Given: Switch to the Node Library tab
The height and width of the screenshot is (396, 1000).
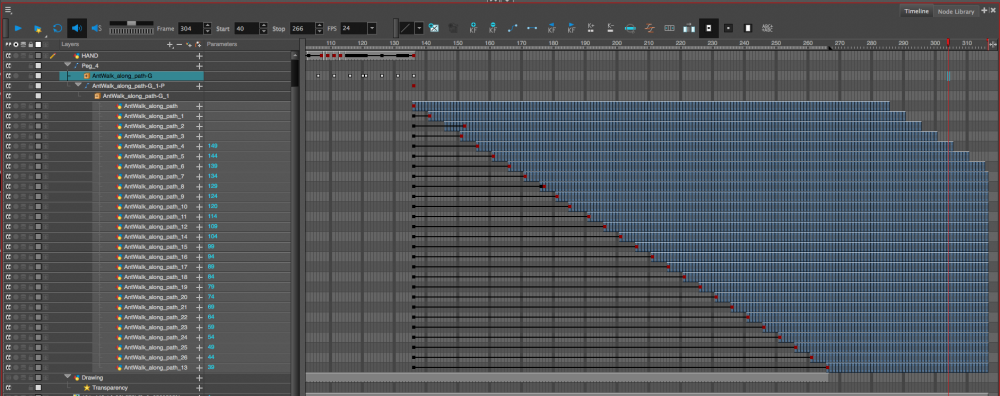Looking at the screenshot, I should 955,11.
